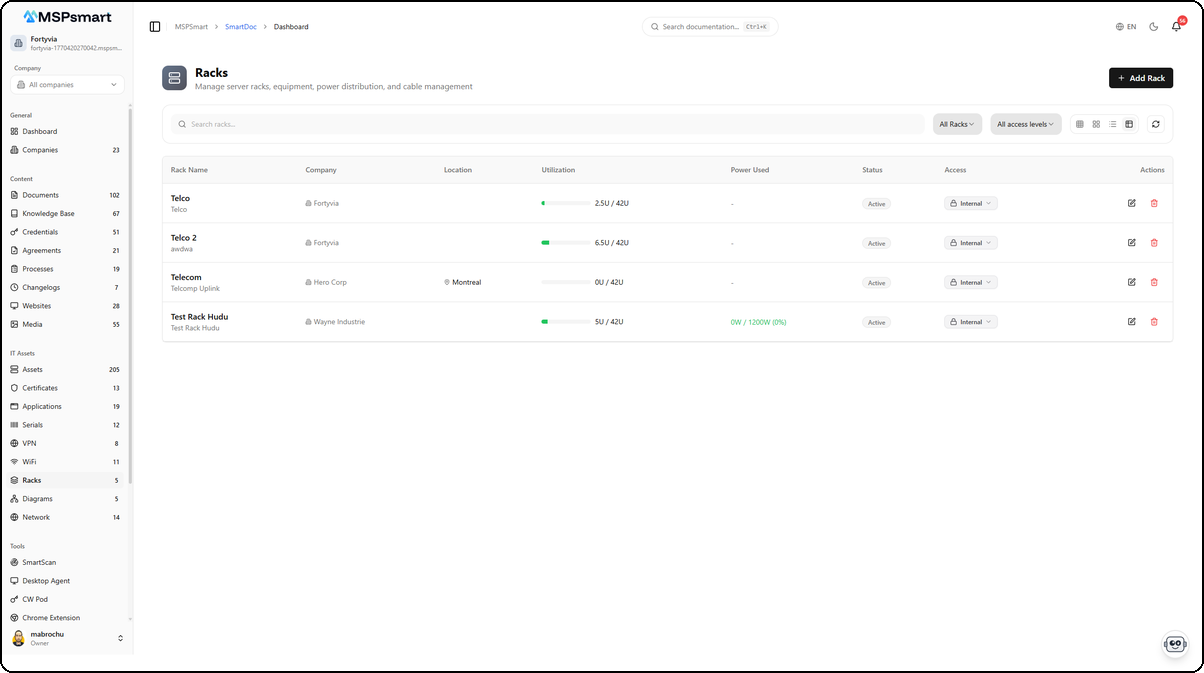Delete the Test Rack Hudu rack
Screen dimensions: 1204x673
tap(1155, 321)
